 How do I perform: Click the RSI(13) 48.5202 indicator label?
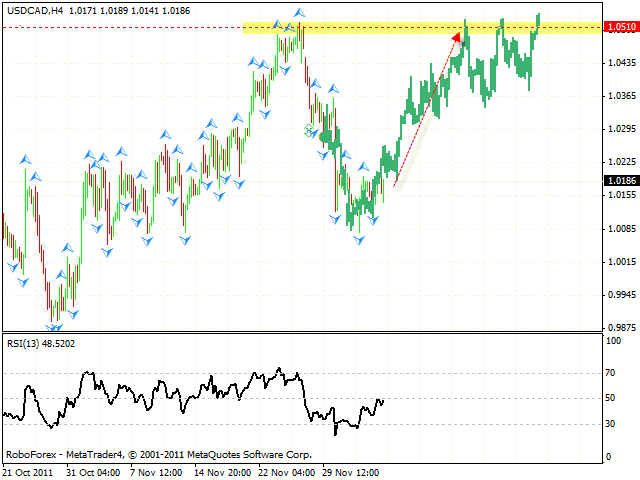[x=42, y=343]
